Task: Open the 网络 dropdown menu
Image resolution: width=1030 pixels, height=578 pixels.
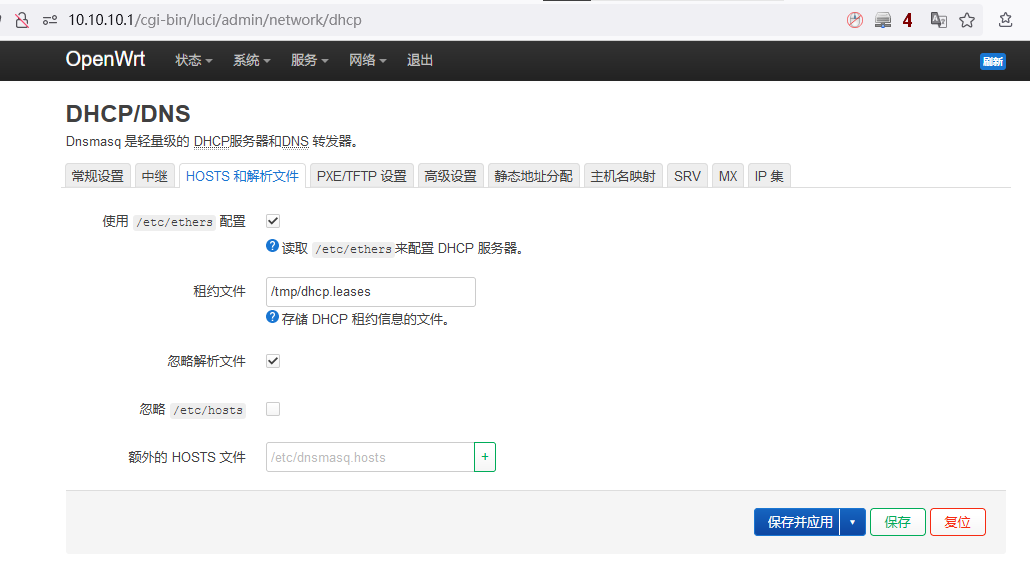Action: (368, 60)
